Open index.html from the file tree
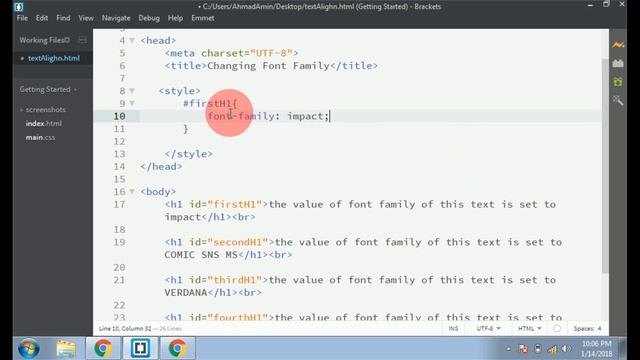Screen dimensions: 640x360 tap(43, 123)
